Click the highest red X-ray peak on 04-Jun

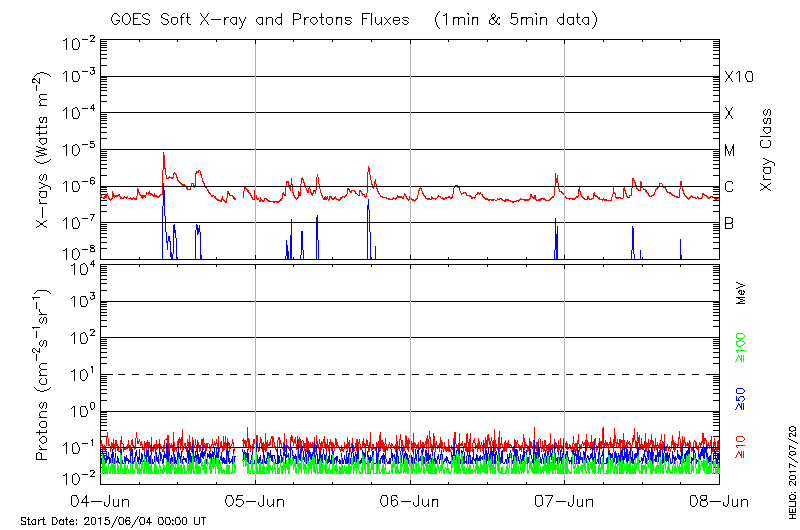[x=163, y=153]
